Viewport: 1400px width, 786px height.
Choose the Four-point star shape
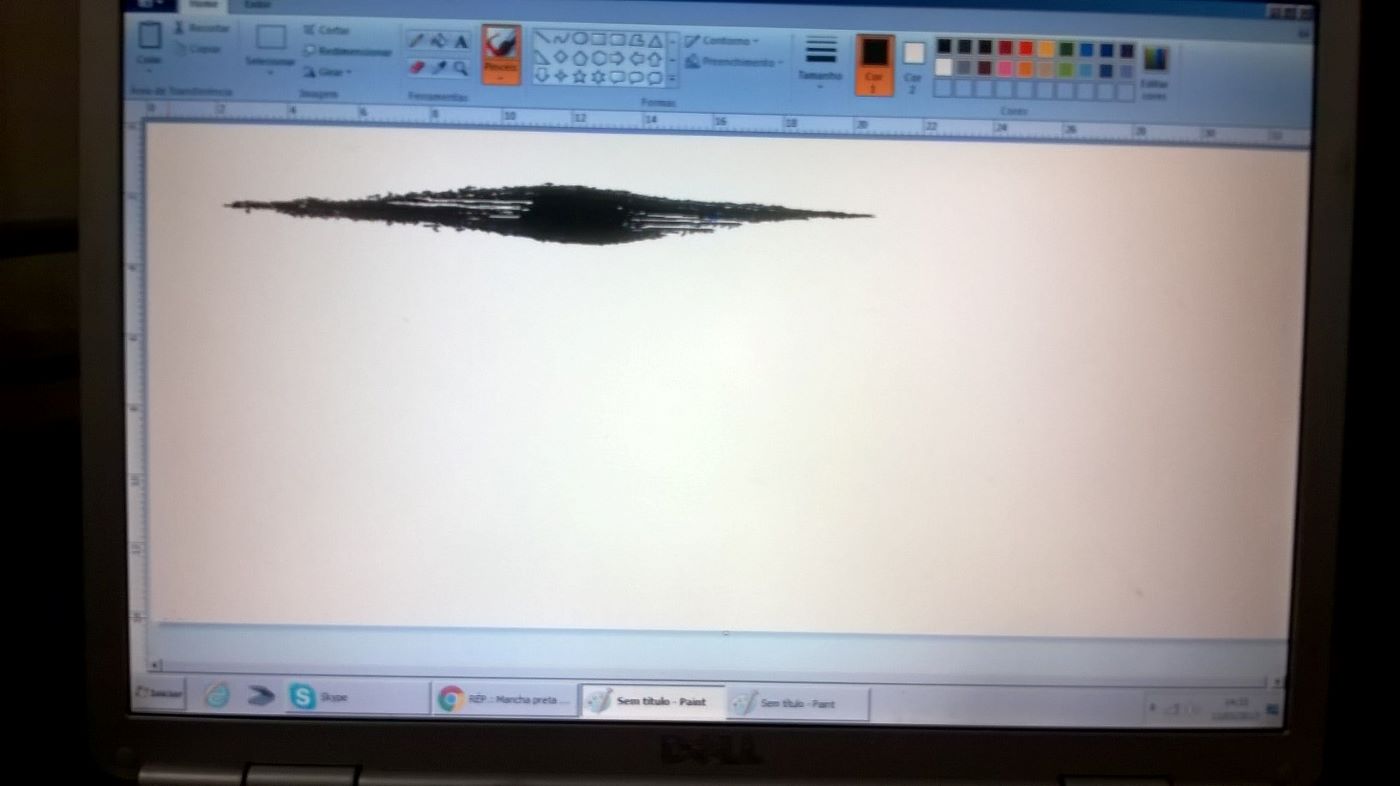[561, 76]
